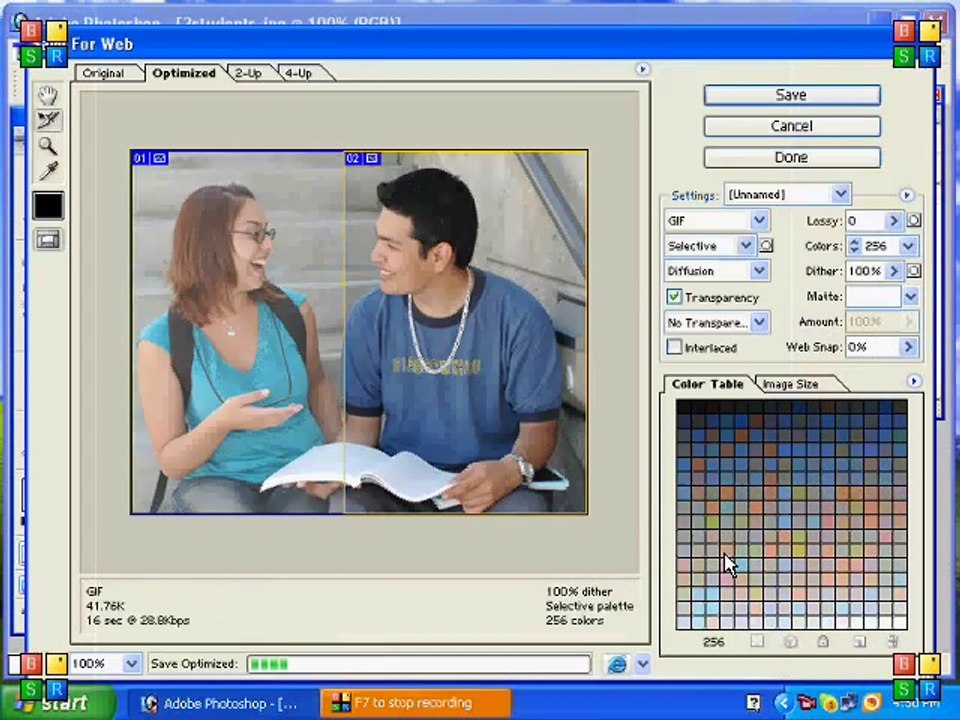
Task: Open the Diffusion dither method dropdown
Action: coord(717,271)
